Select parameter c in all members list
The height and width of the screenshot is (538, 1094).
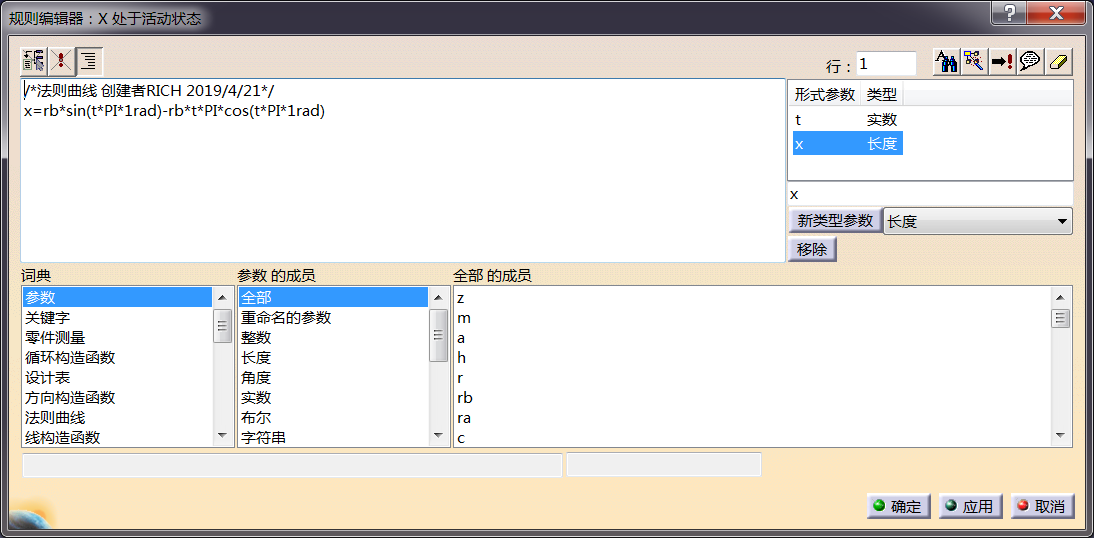tap(753, 438)
